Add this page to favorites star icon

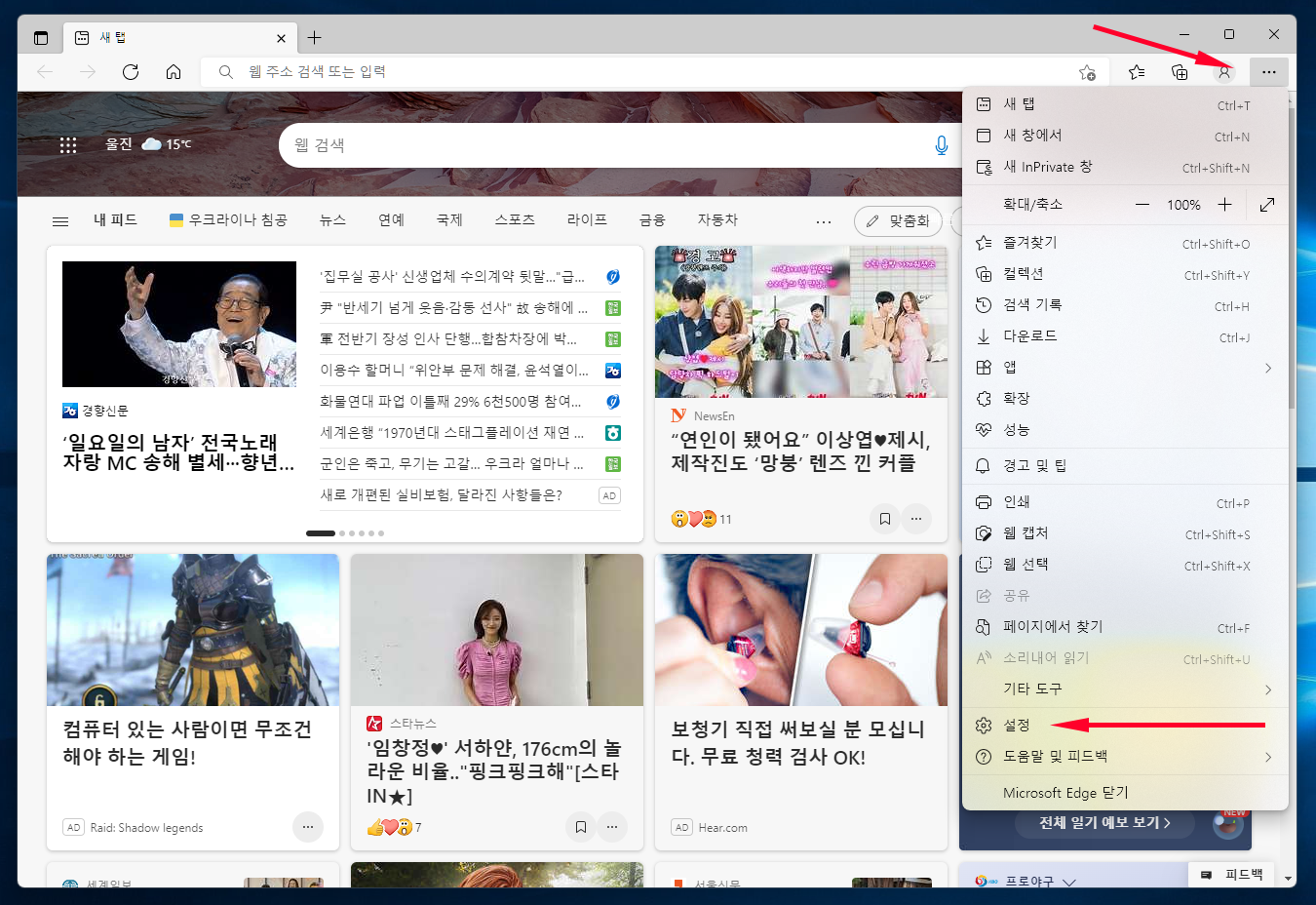pos(1087,72)
